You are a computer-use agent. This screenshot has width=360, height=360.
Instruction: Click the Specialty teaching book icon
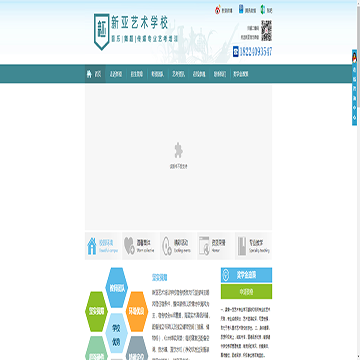pos(242,246)
